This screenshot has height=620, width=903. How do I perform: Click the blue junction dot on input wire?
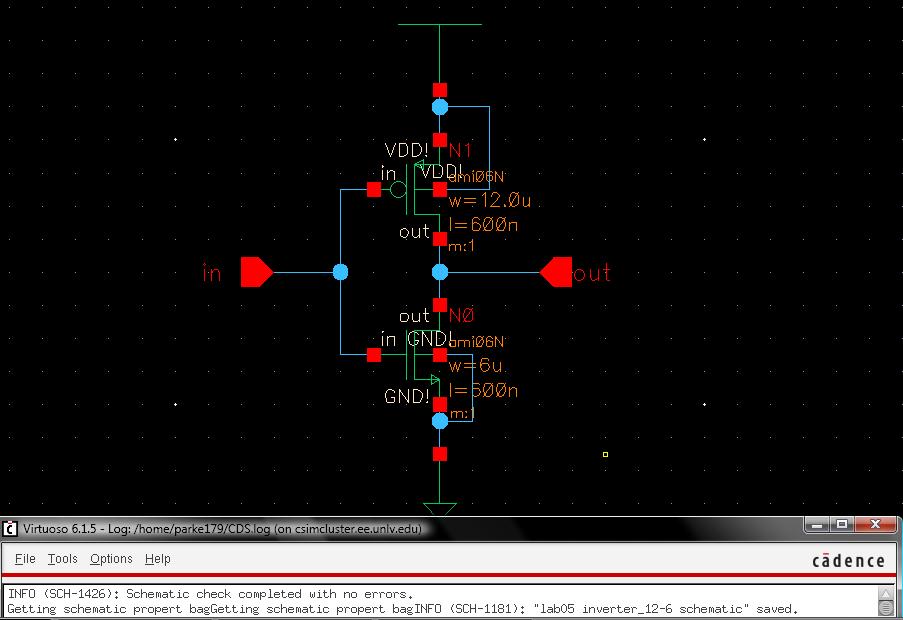click(340, 272)
